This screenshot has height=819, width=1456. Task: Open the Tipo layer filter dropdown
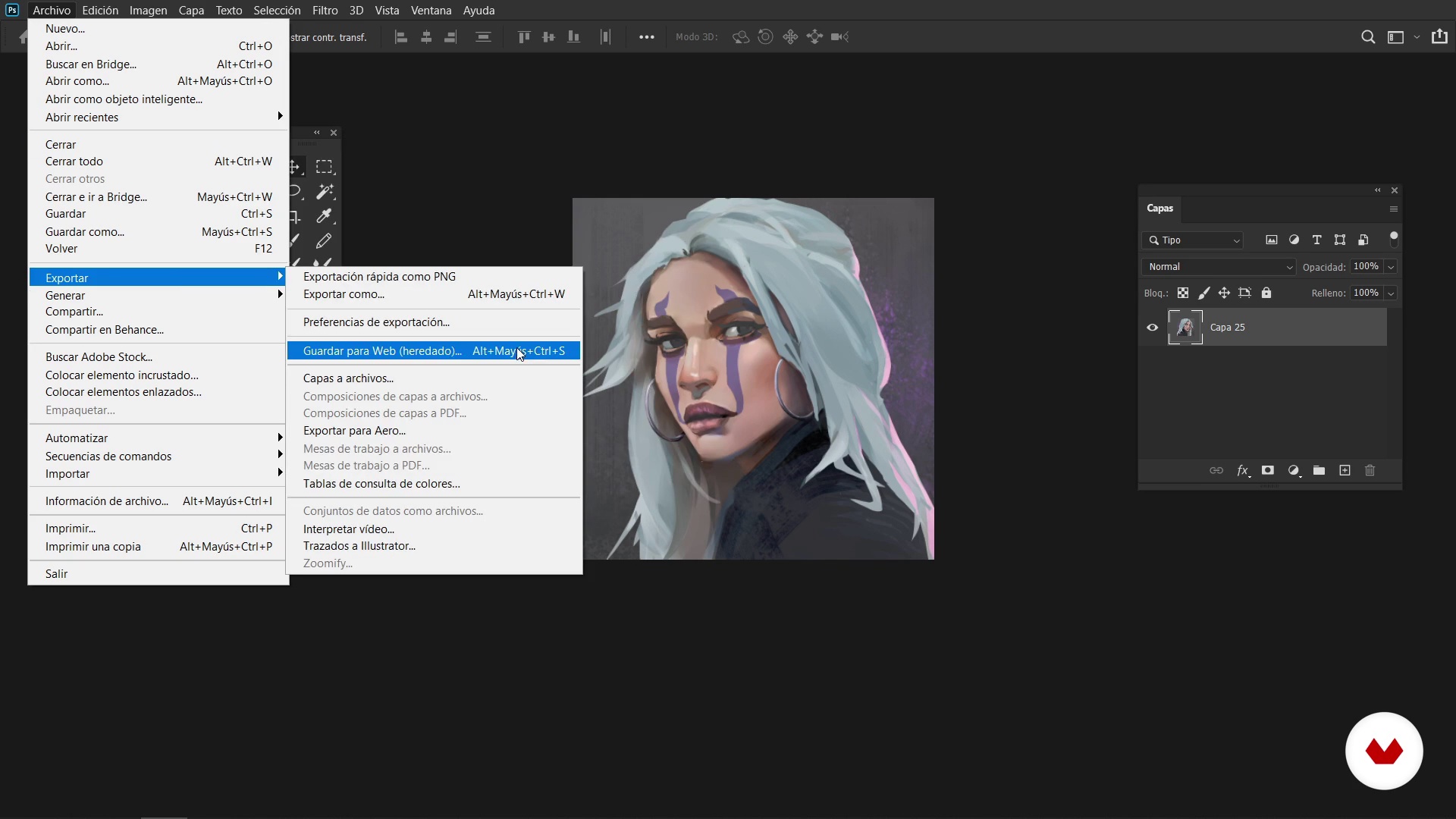coord(1193,240)
